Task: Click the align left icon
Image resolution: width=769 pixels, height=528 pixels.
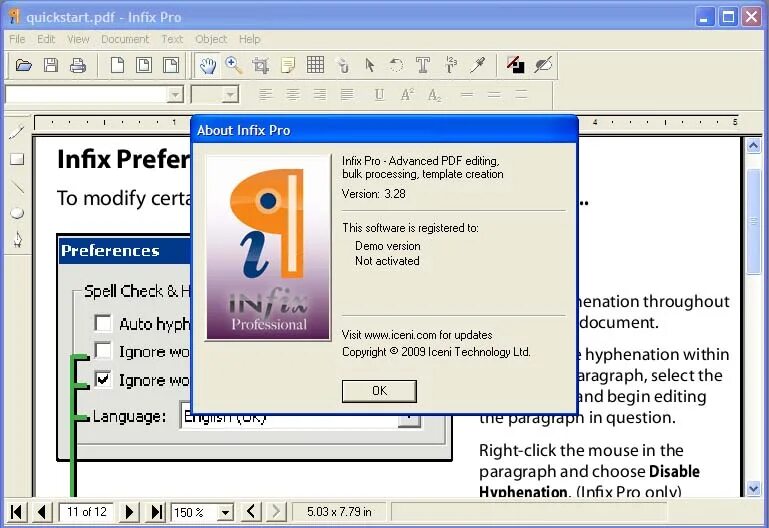Action: pyautogui.click(x=265, y=94)
